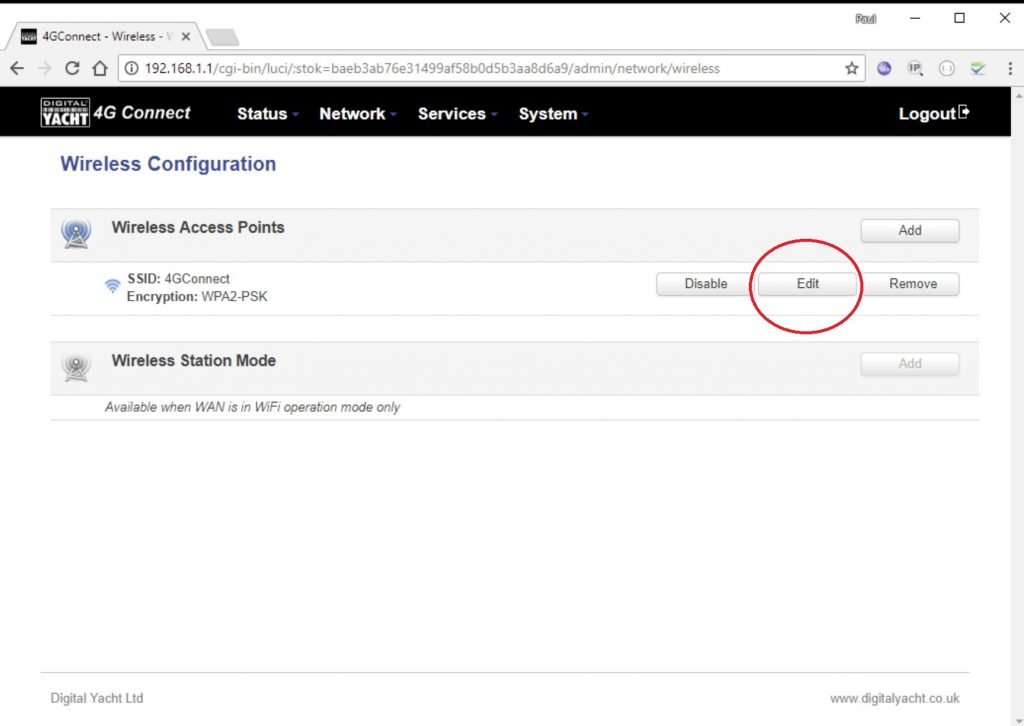Screen dimensions: 1024x726
Task: Click the site information icon in address bar
Action: tap(131, 69)
